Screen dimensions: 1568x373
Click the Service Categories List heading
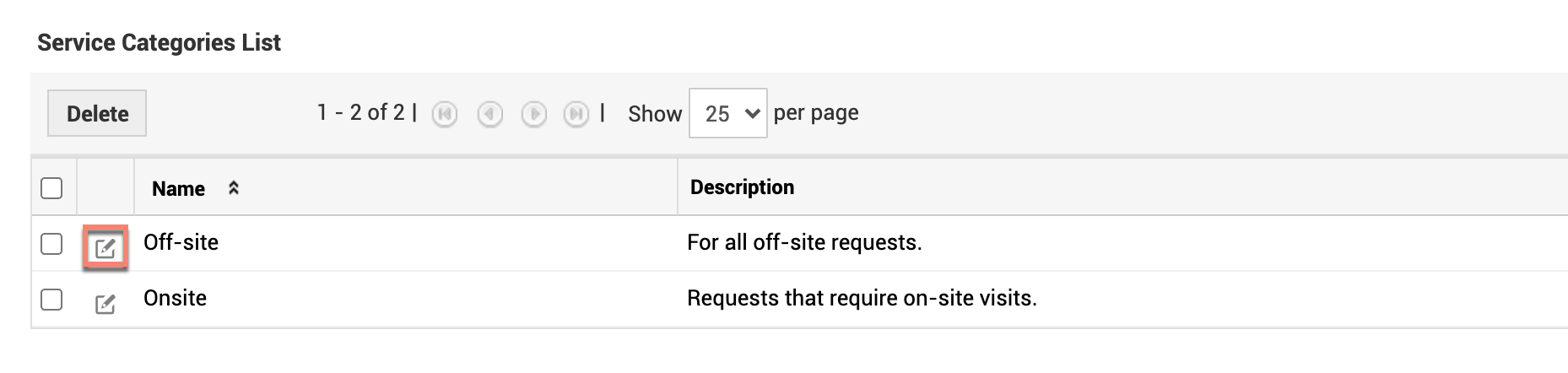[159, 43]
